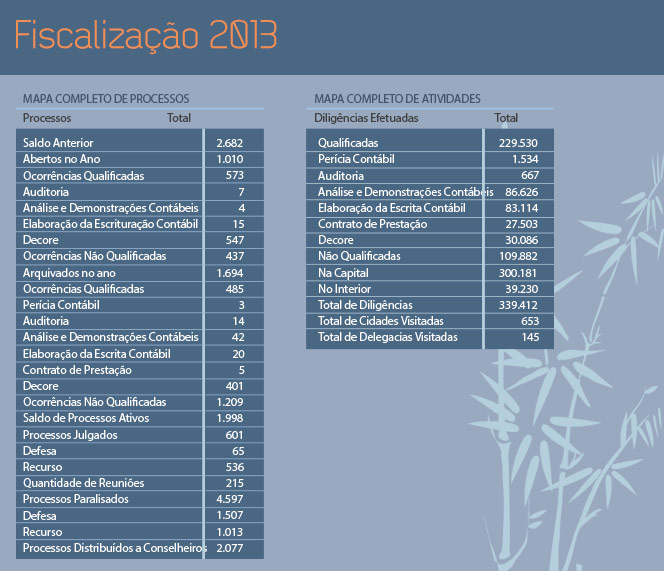Click the Ocorrências Não Qualificadas value 437
This screenshot has width=664, height=571.
(235, 256)
